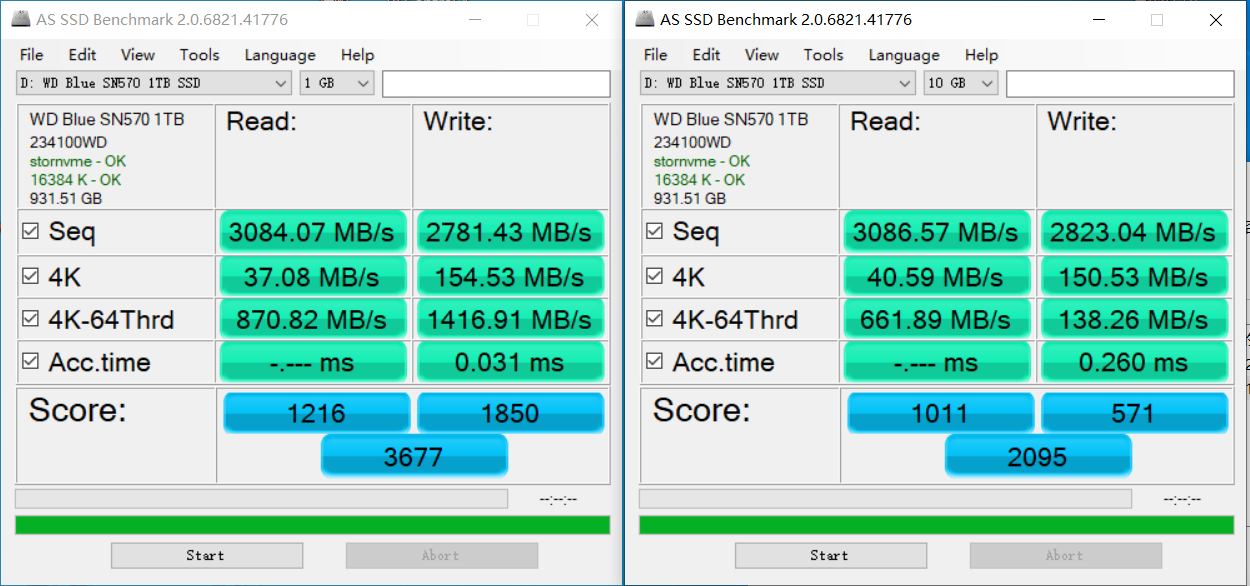Click empty text field in left window
This screenshot has width=1250, height=586.
click(x=496, y=84)
